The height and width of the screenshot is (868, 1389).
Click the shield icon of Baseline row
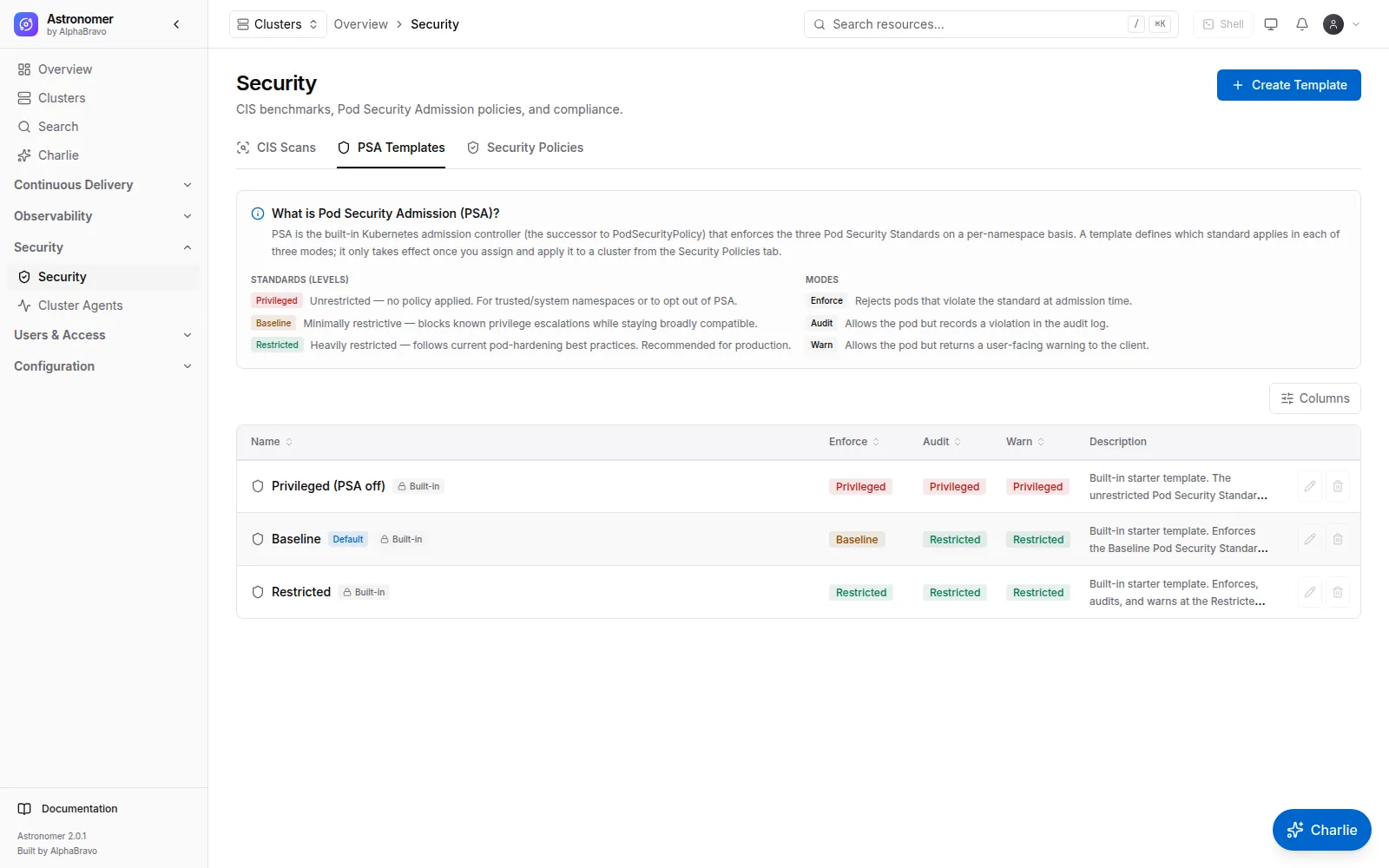pos(258,539)
